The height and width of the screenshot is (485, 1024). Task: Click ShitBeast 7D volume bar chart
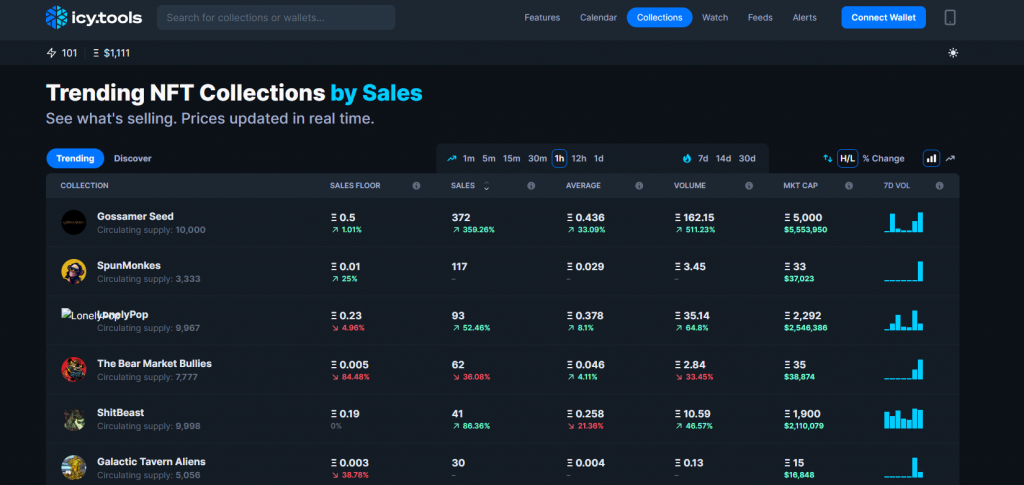904,418
